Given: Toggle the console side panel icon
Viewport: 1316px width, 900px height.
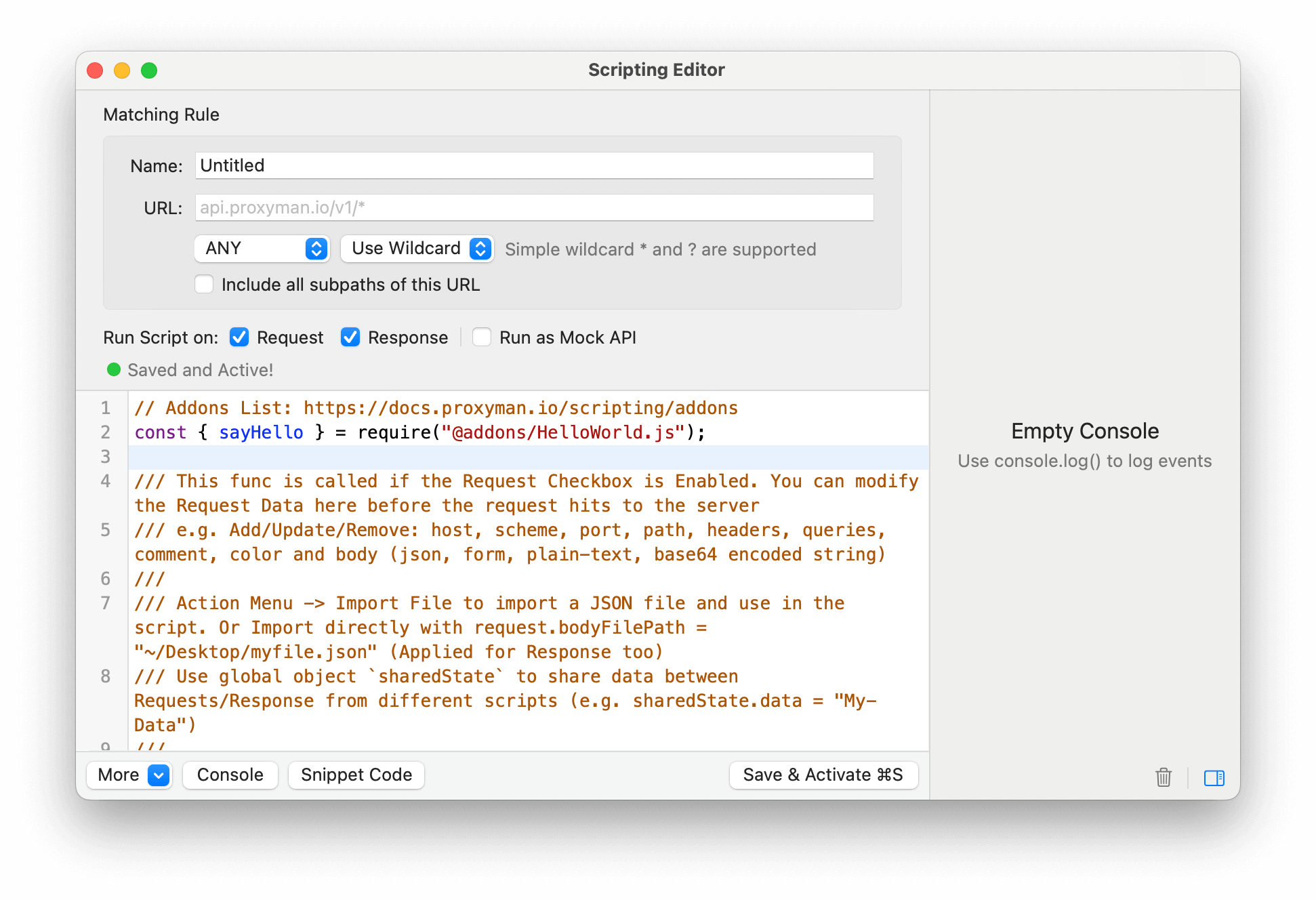Looking at the screenshot, I should pos(1214,777).
